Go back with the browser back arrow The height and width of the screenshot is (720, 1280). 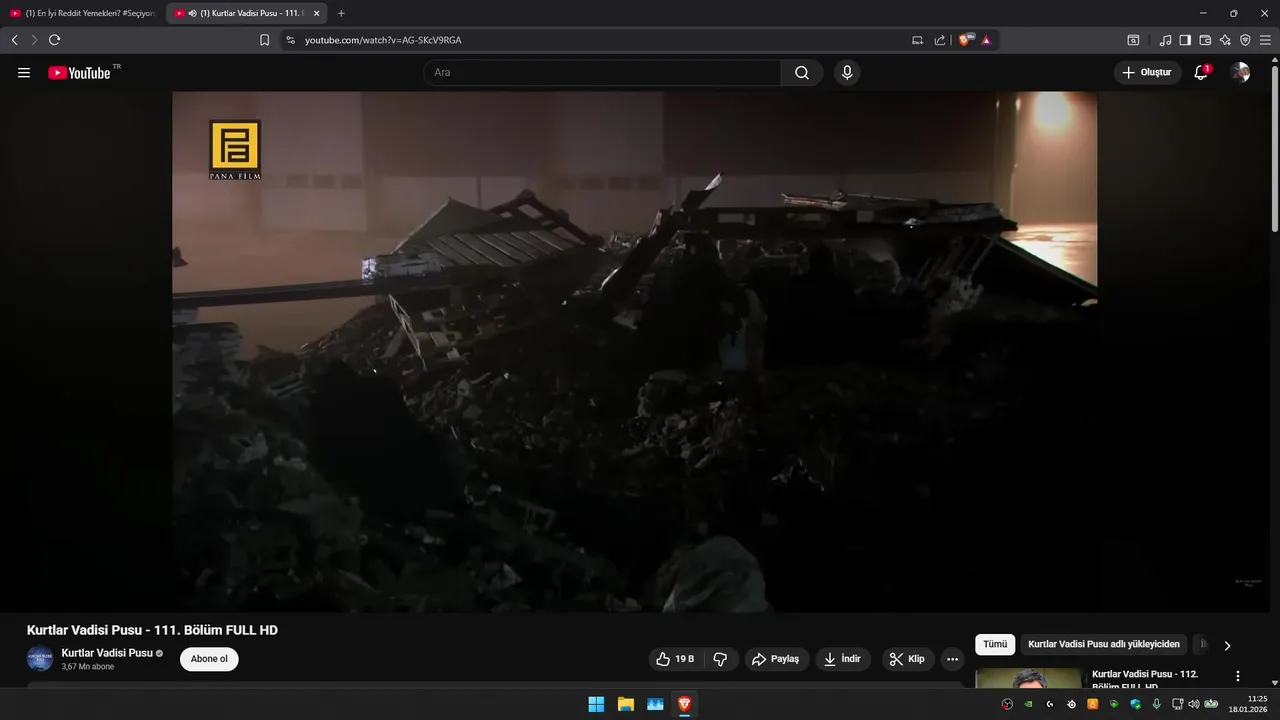click(14, 40)
